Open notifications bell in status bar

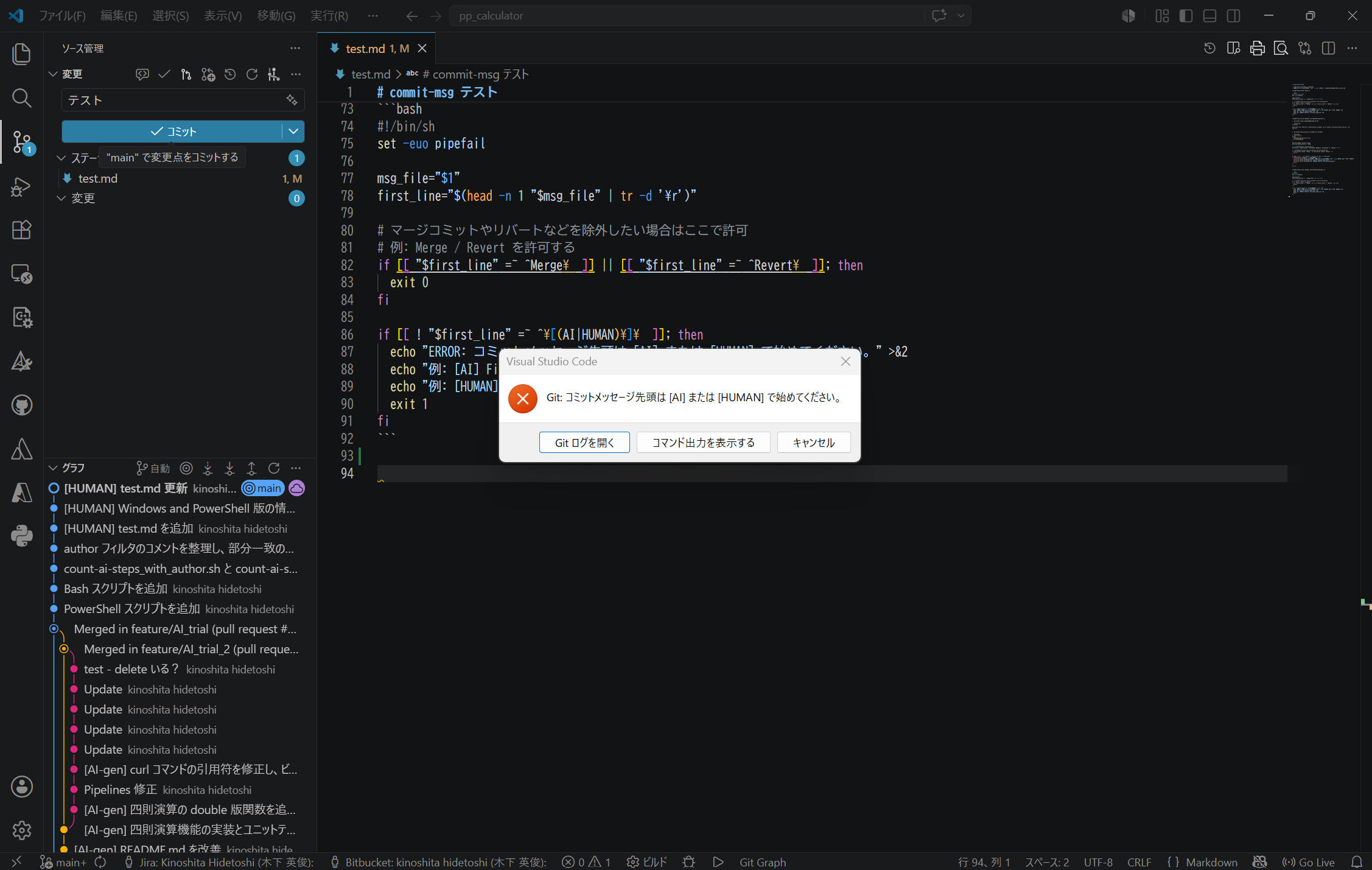(1357, 862)
